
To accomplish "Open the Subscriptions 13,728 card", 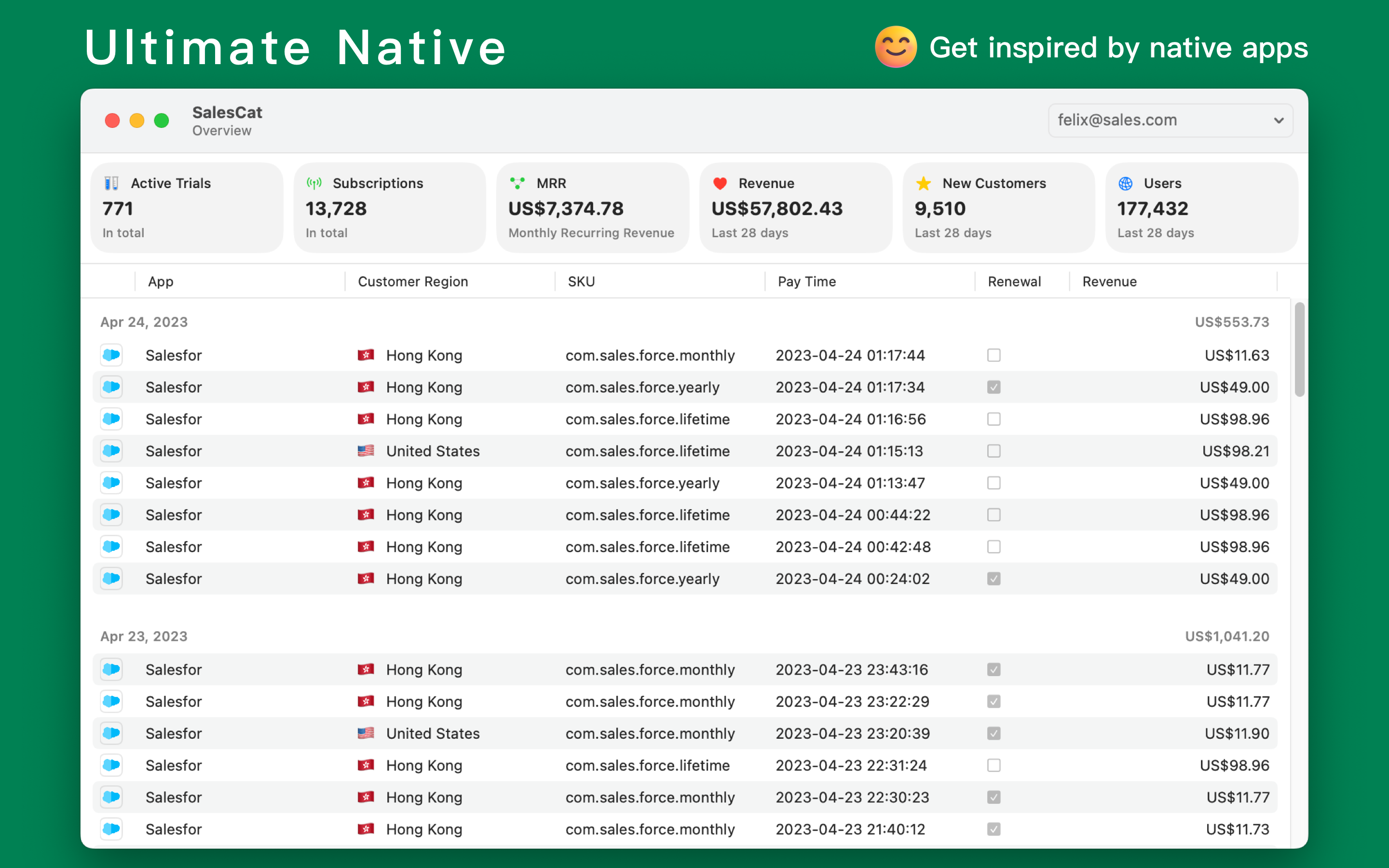I will pos(390,207).
